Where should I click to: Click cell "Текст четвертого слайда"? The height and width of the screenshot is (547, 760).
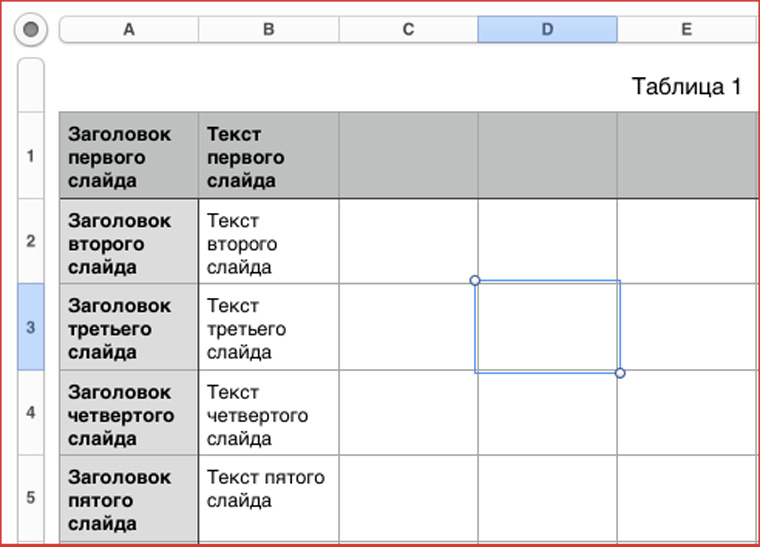click(268, 414)
